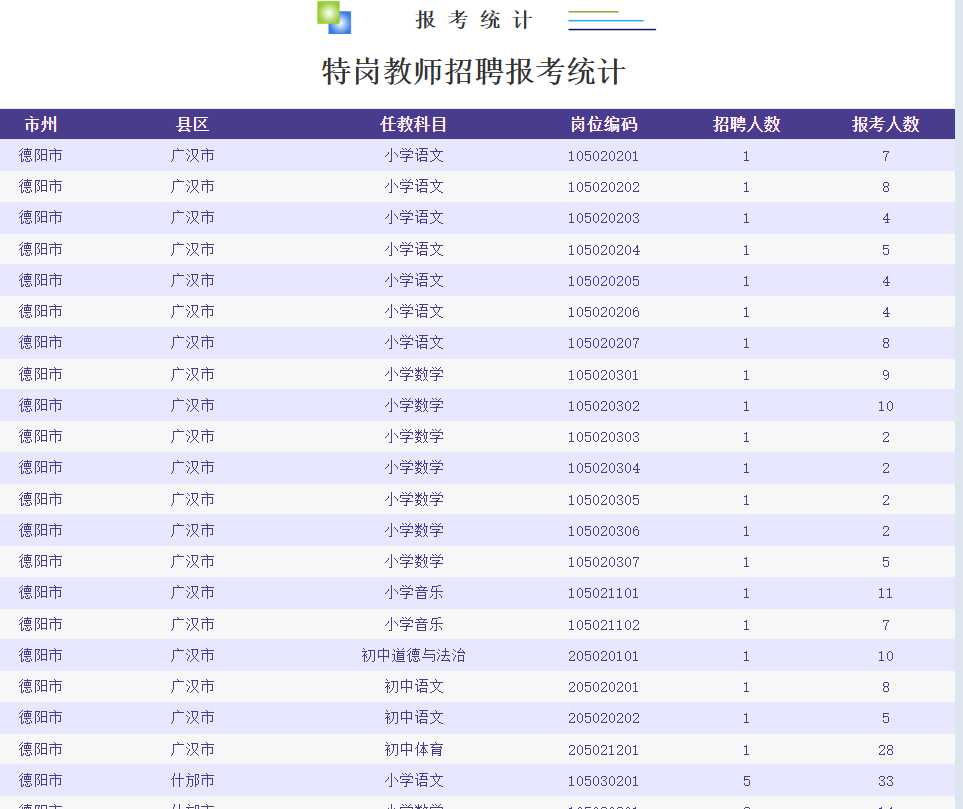Click position code 205021201

(x=603, y=750)
